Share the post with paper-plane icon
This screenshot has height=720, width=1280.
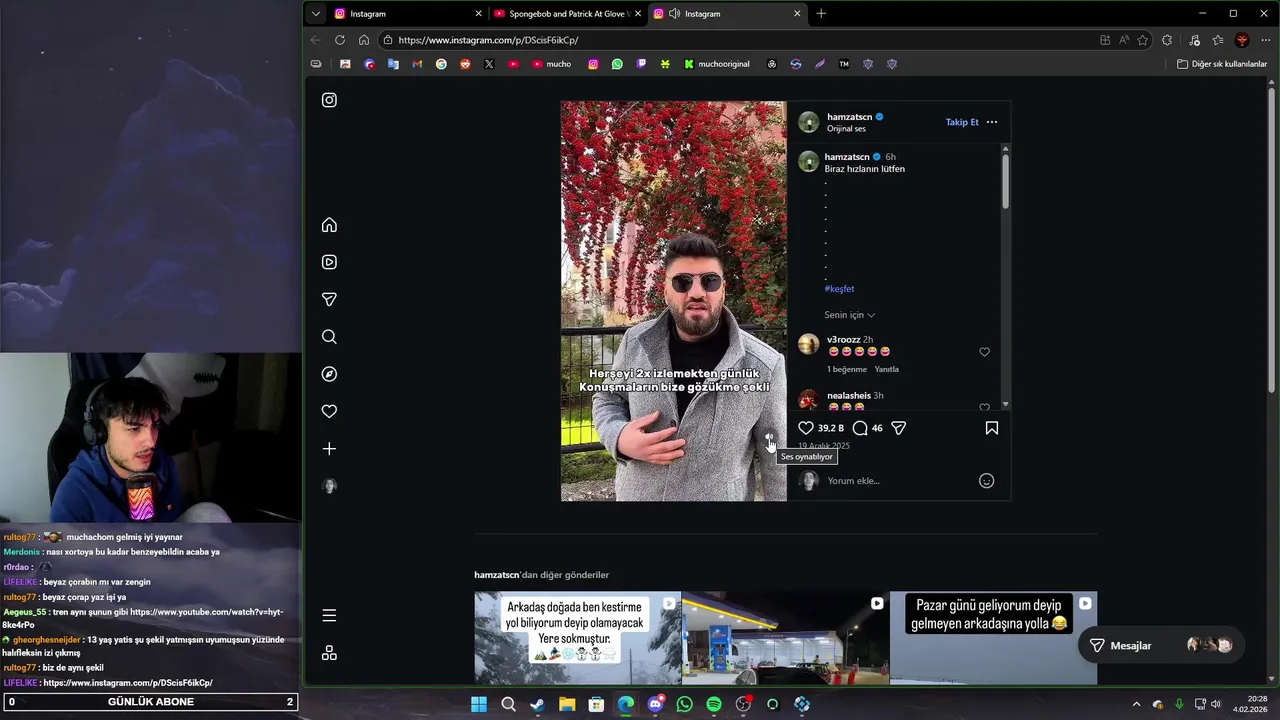click(x=899, y=428)
